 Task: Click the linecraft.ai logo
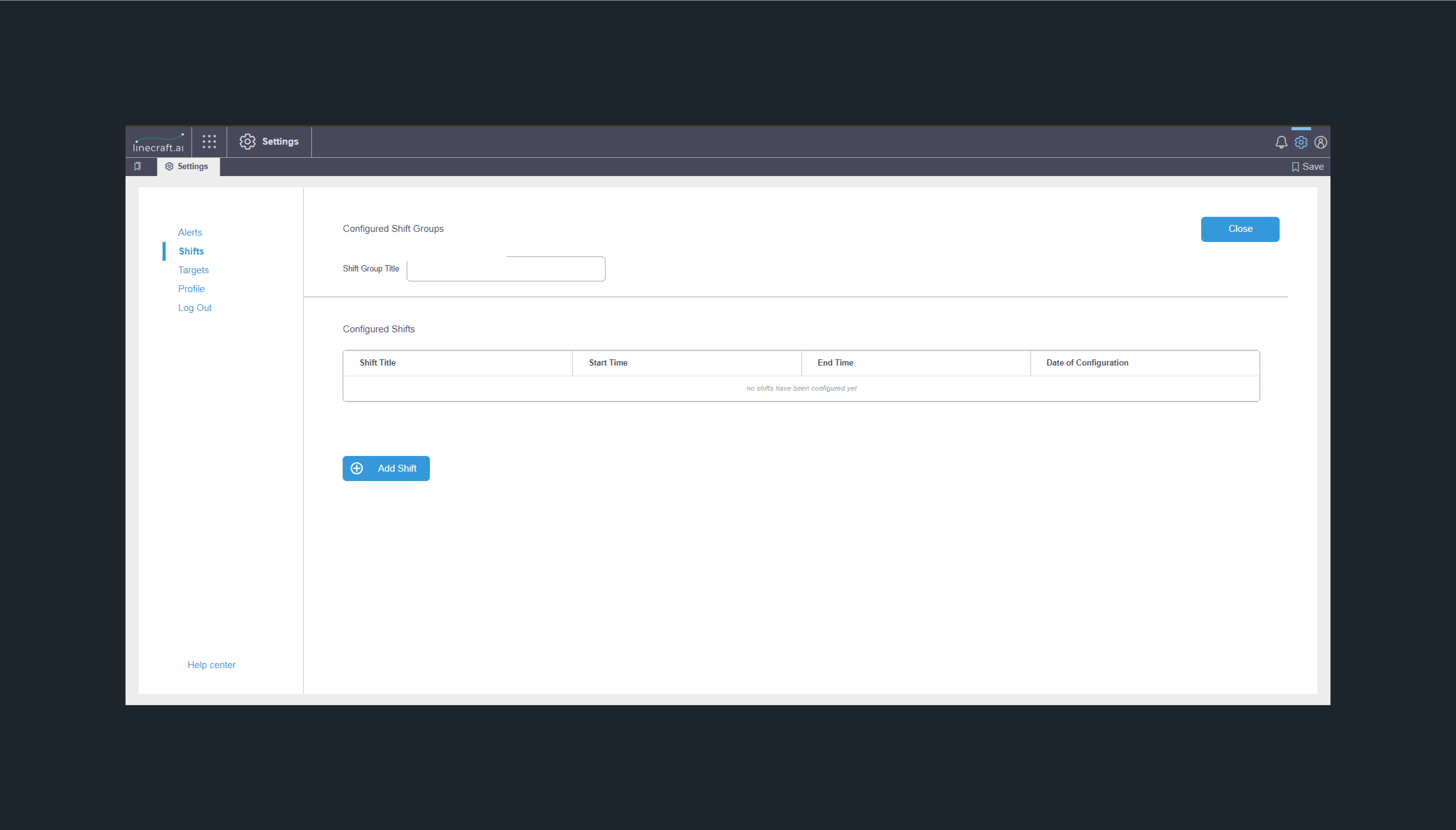tap(158, 142)
